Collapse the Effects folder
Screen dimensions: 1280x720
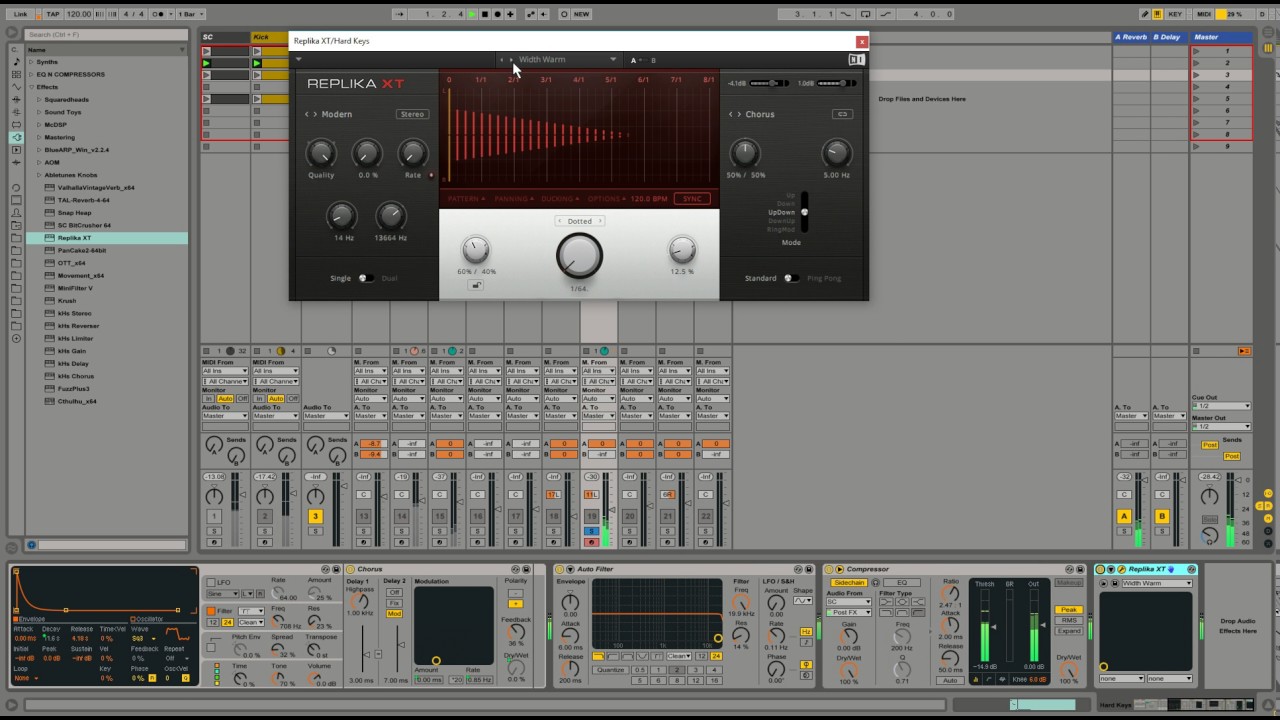(32, 87)
